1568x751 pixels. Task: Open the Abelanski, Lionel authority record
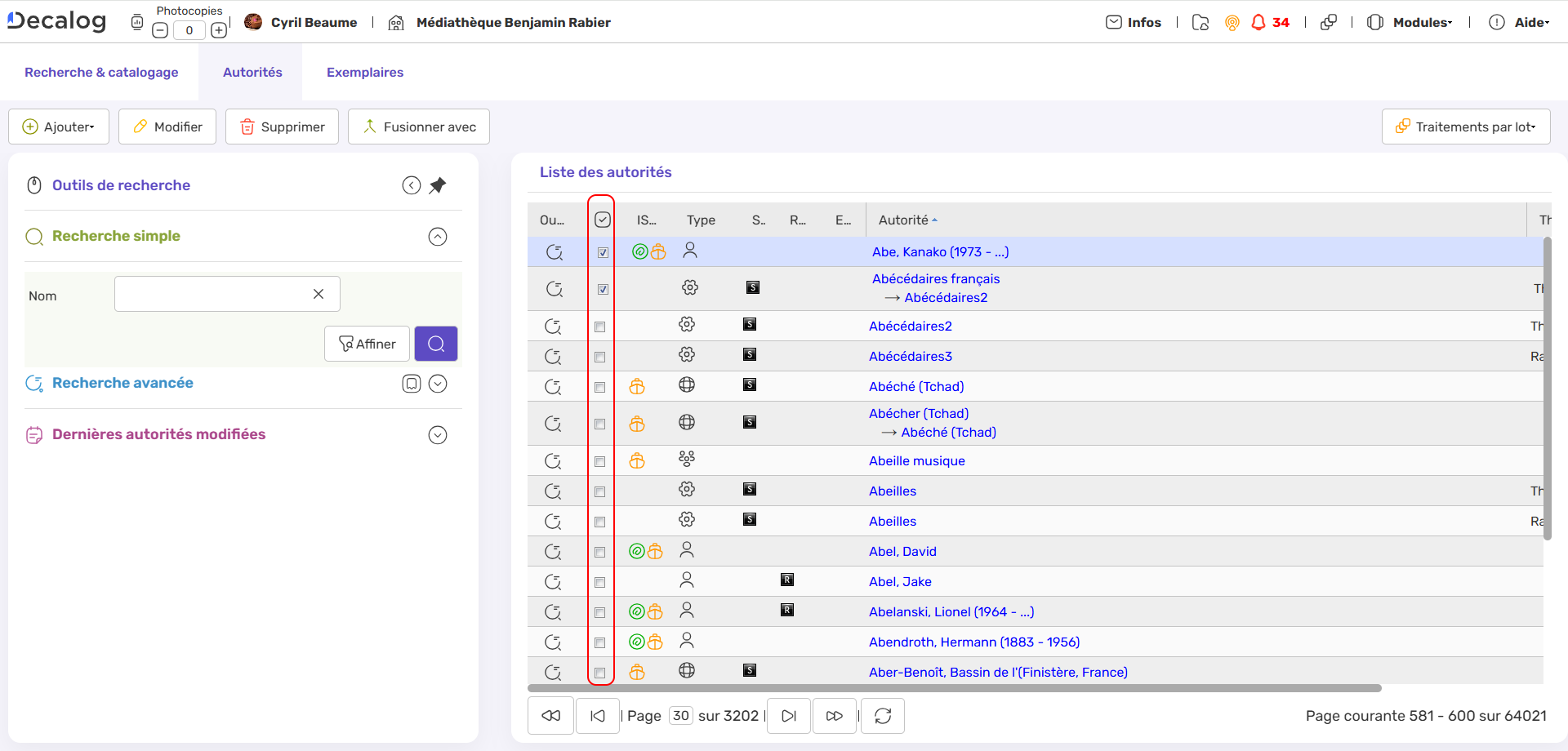point(951,611)
